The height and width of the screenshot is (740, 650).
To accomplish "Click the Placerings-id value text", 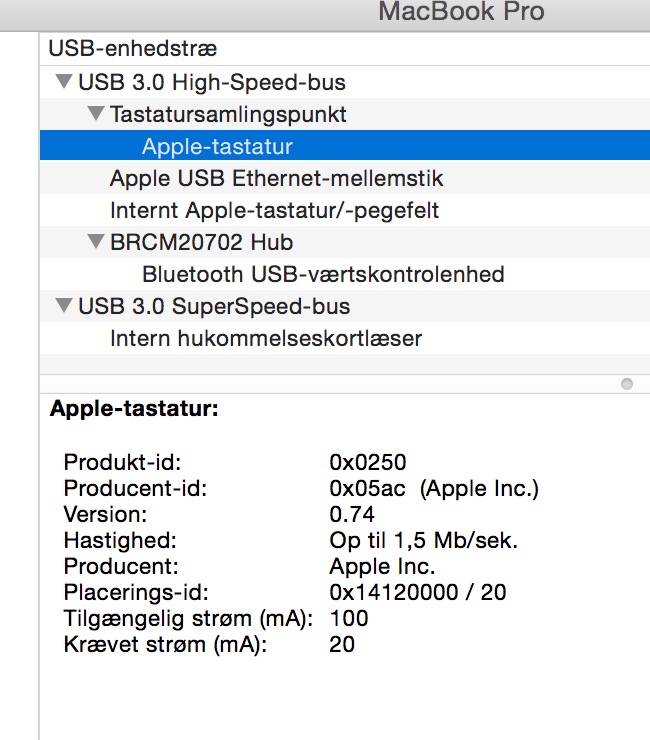I will point(417,592).
